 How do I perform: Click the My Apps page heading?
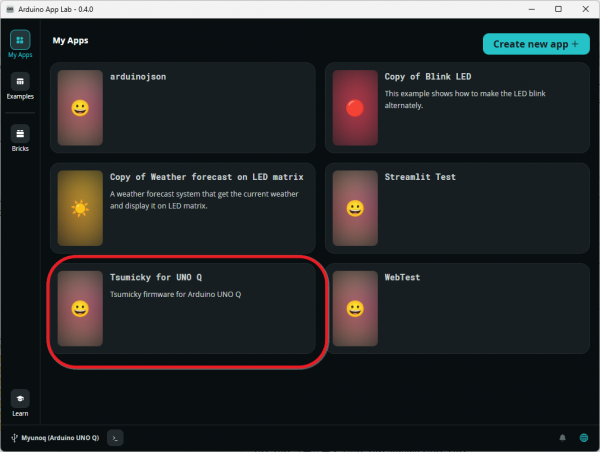click(70, 41)
